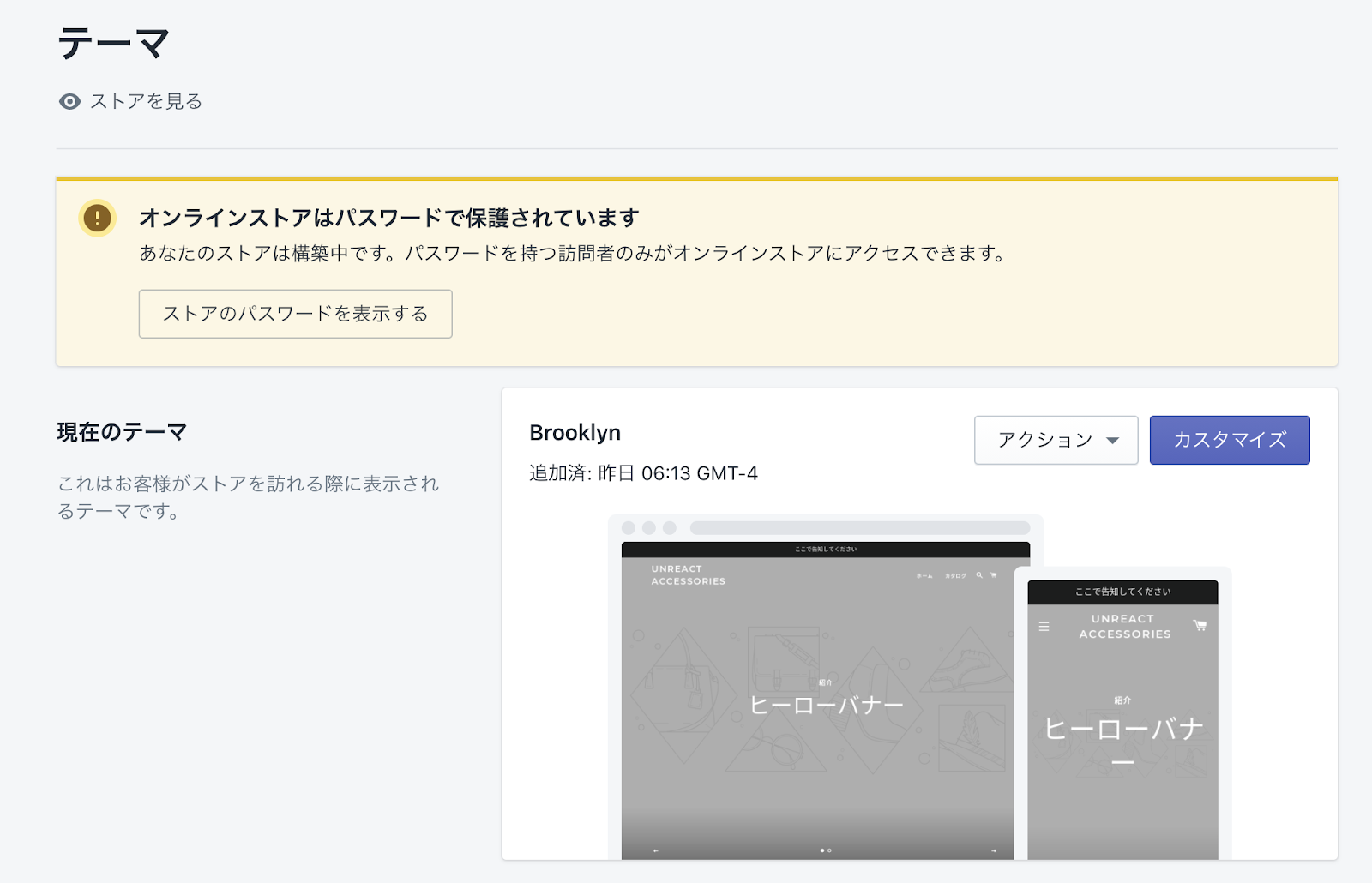Select the first slideshow dot indicator
The image size is (1372, 883).
point(822,850)
